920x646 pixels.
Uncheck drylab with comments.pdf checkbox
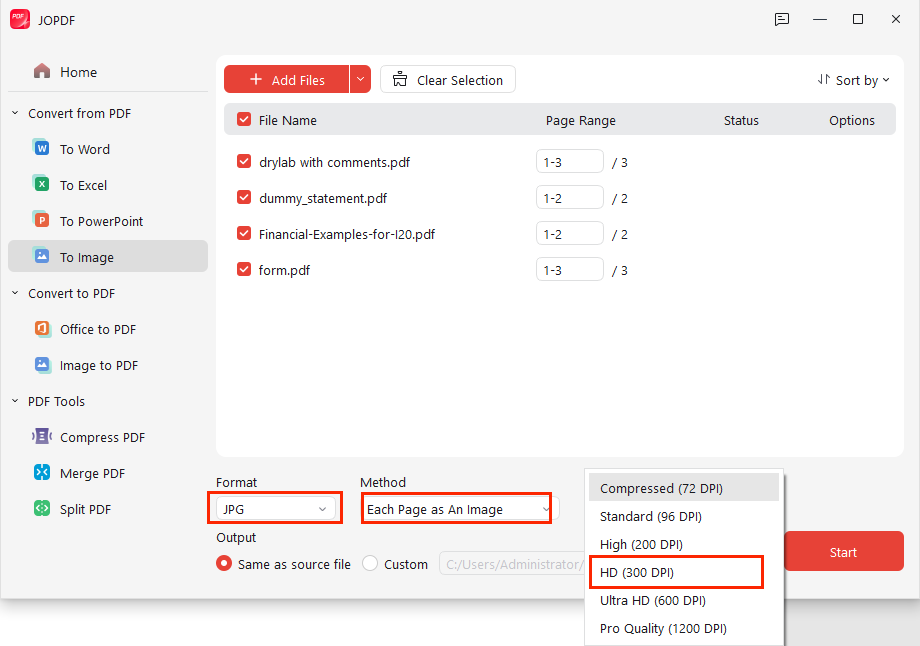(244, 161)
